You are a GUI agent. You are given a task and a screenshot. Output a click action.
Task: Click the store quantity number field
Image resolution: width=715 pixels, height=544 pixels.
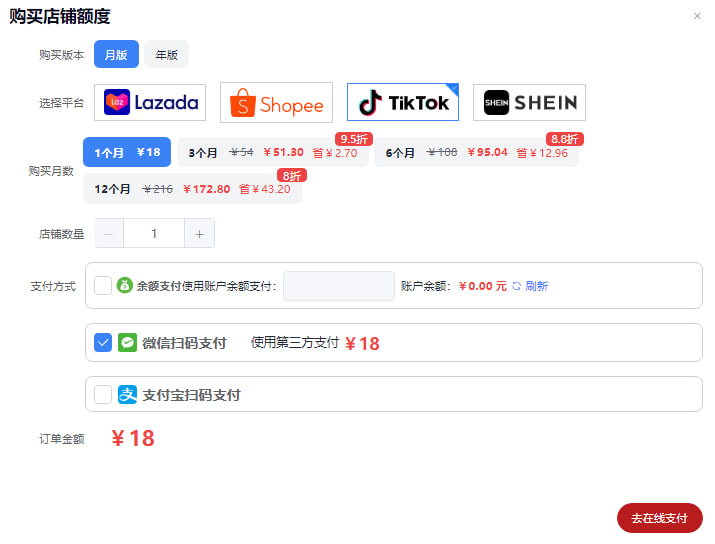click(154, 233)
